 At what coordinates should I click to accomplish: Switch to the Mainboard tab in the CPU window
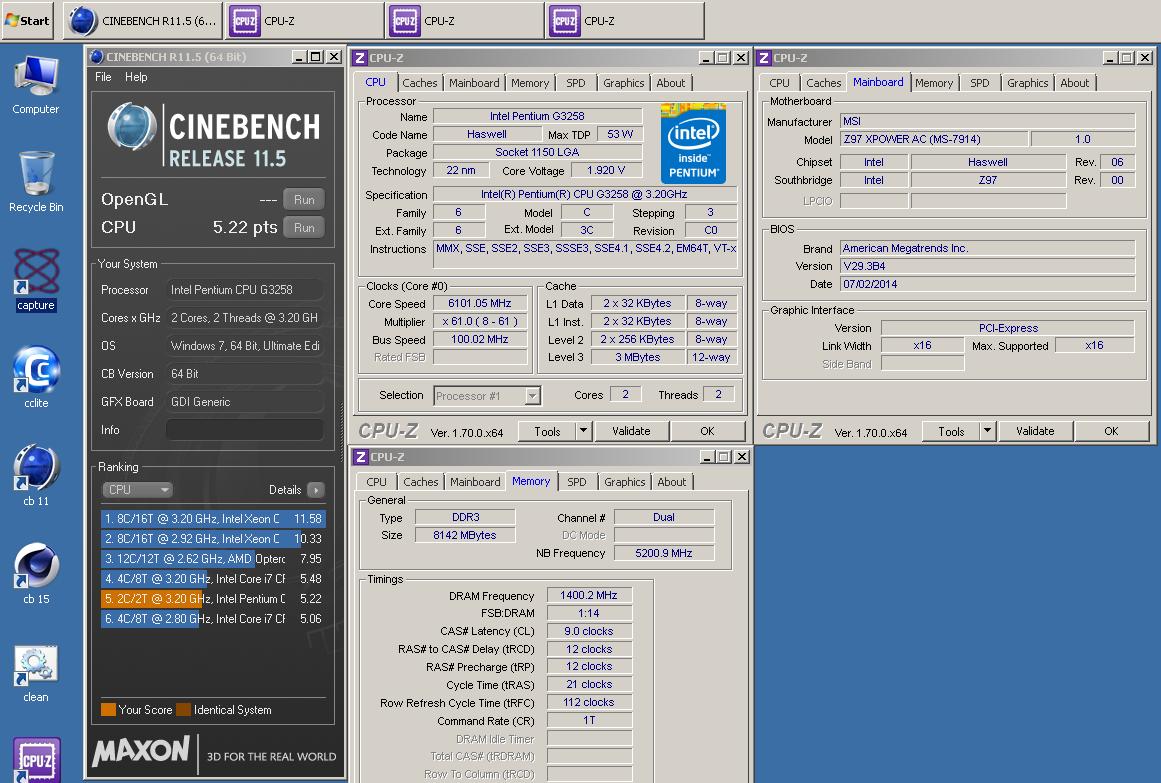coord(474,83)
